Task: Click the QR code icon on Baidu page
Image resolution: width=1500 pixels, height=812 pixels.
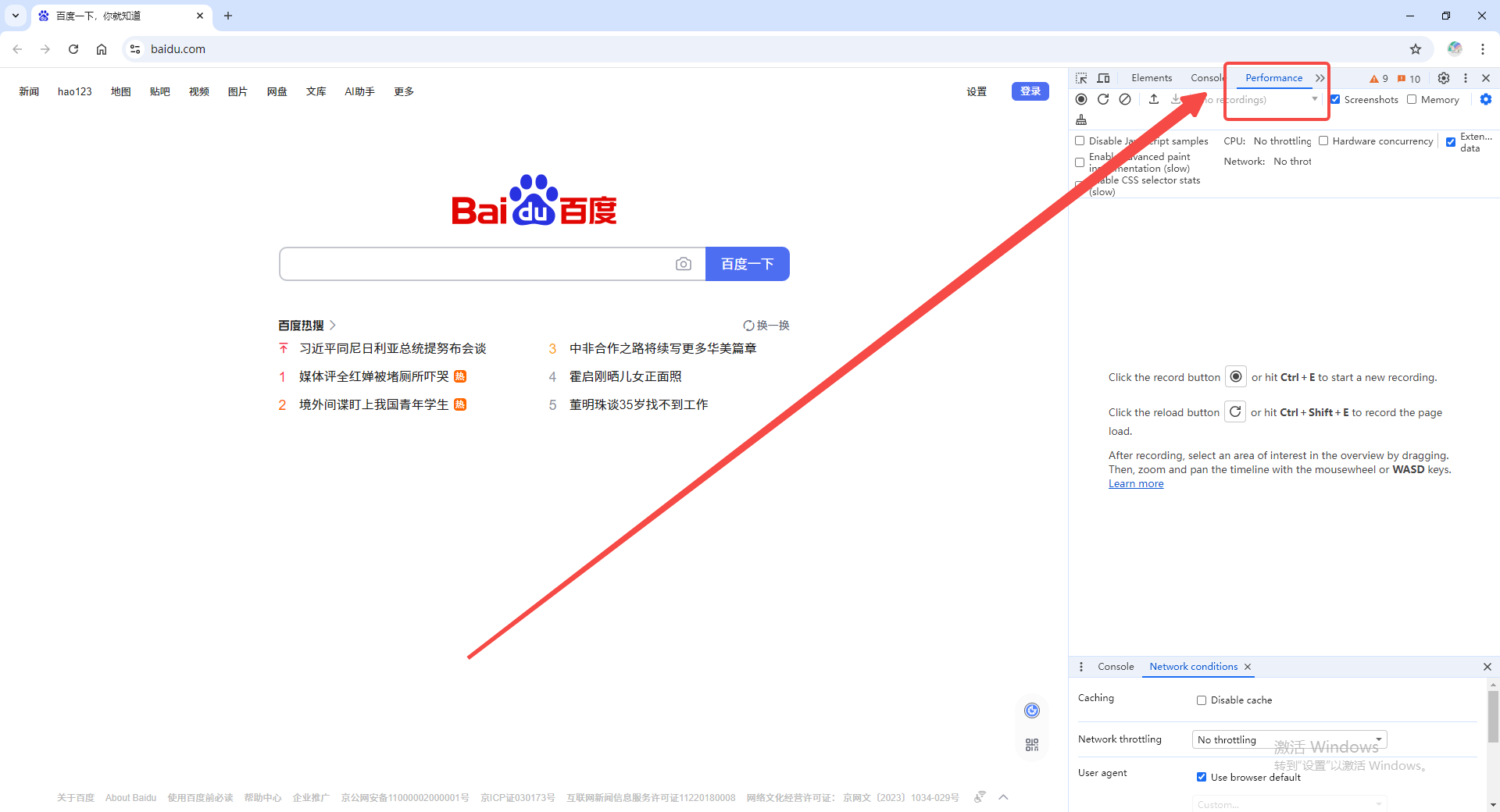Action: point(1032,745)
